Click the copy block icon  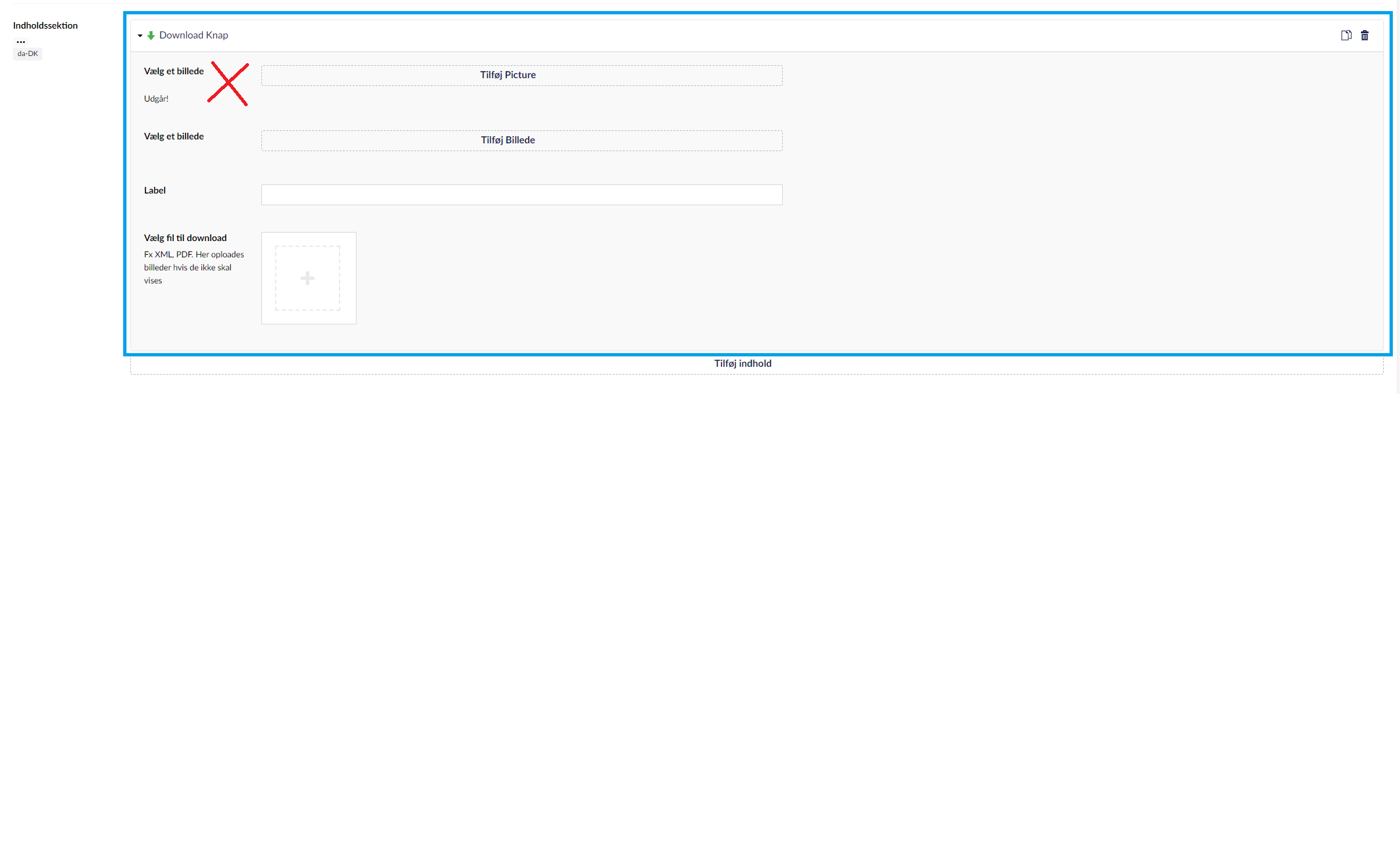(x=1346, y=35)
